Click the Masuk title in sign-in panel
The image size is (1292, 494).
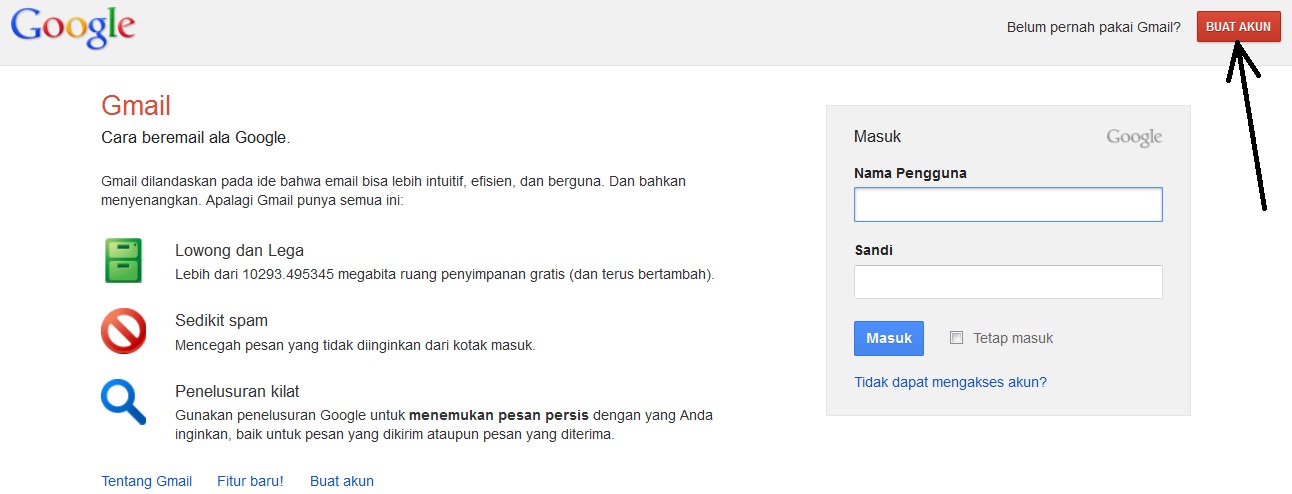(x=877, y=137)
